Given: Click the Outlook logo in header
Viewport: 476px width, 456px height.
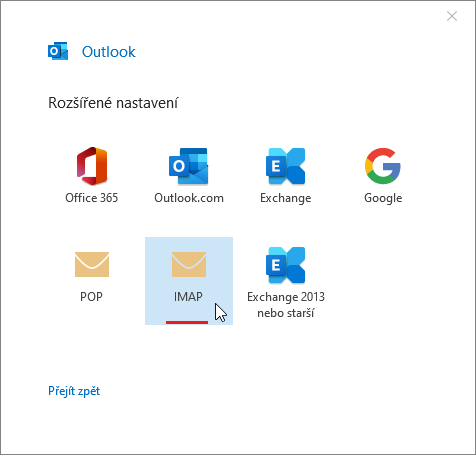Looking at the screenshot, I should pos(58,51).
